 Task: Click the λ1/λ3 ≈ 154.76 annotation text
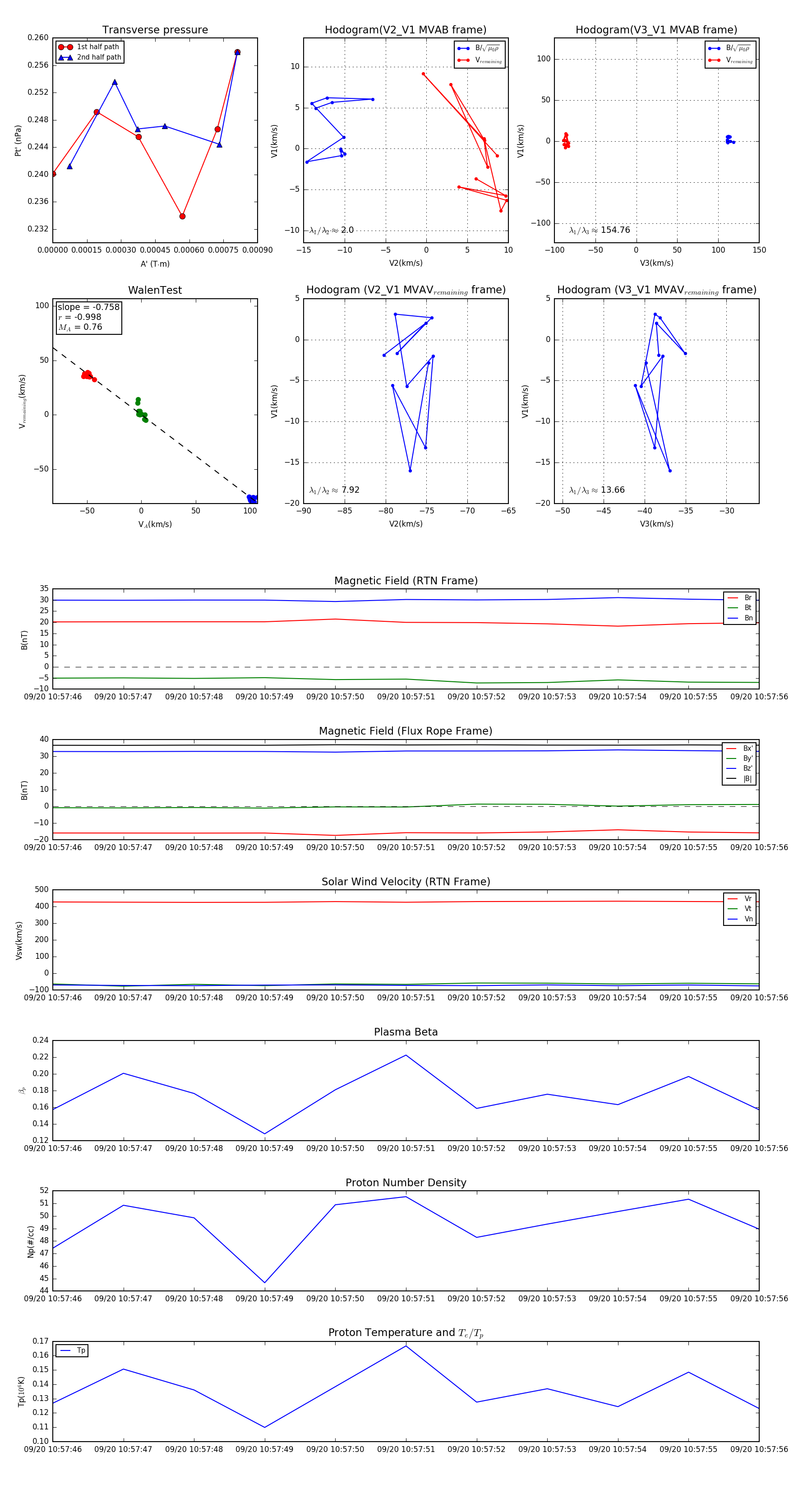600,230
